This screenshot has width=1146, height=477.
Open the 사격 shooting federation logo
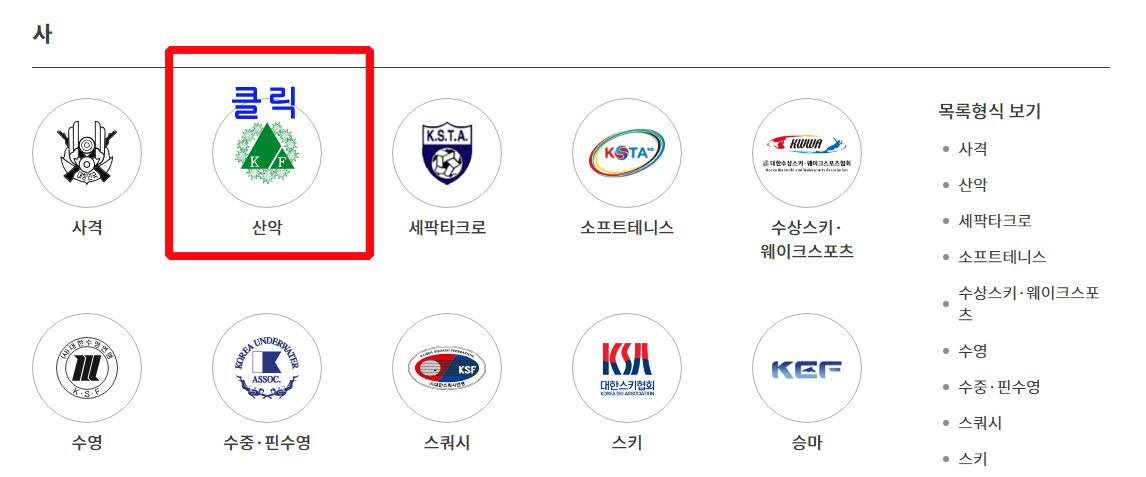pyautogui.click(x=87, y=153)
